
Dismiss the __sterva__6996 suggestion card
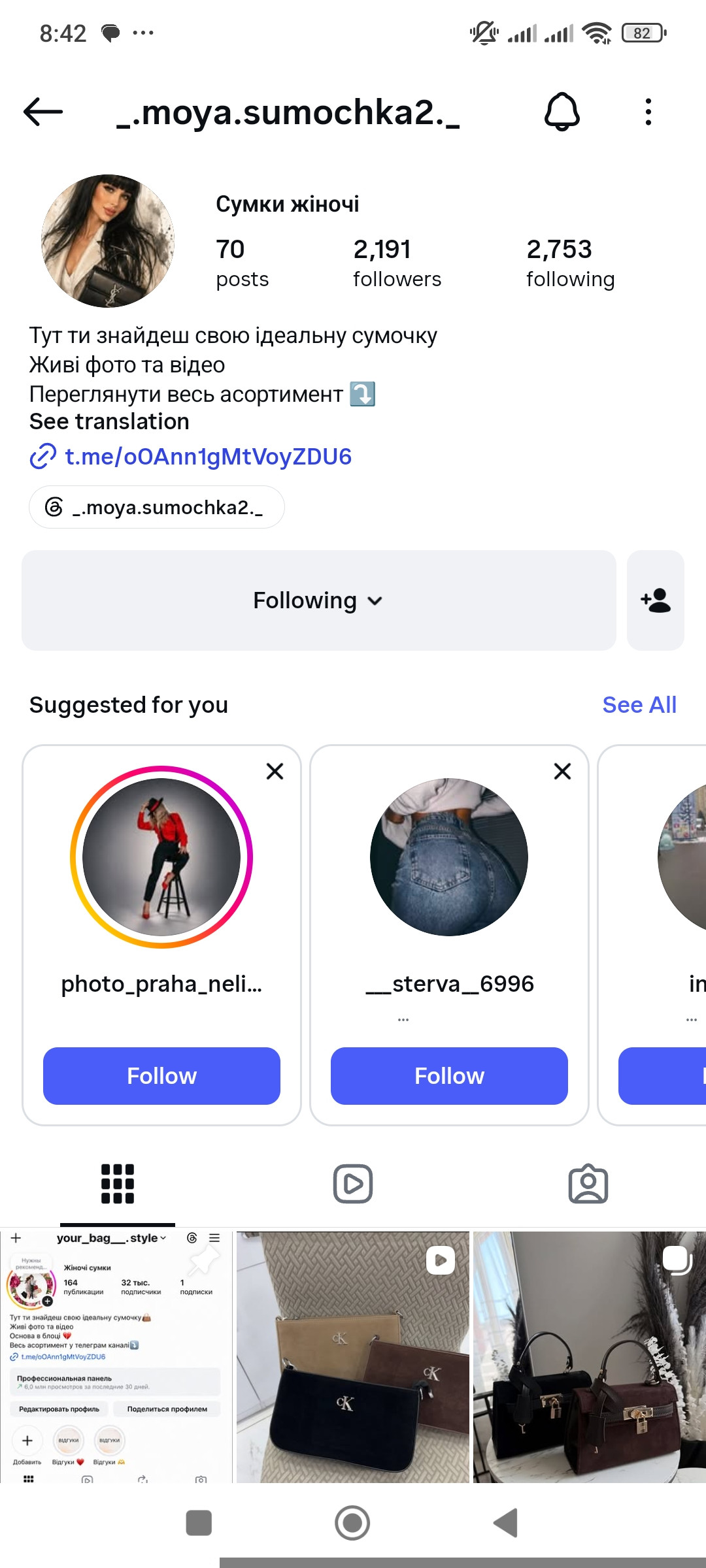563,772
